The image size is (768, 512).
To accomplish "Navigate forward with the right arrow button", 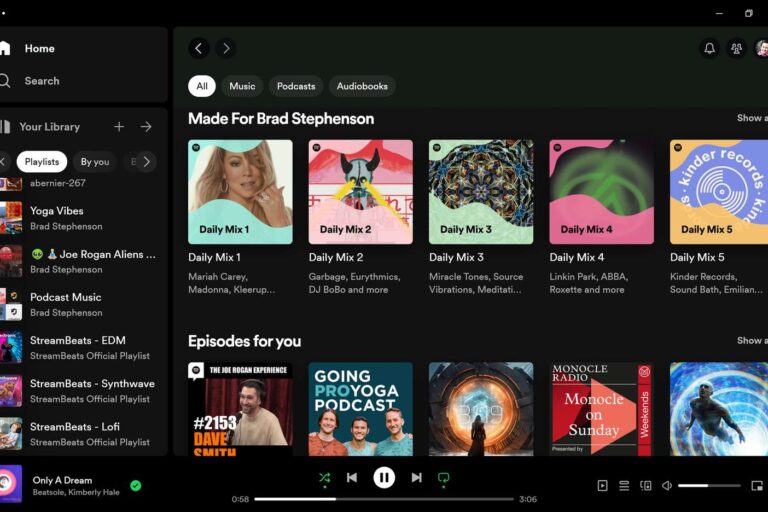I will pos(226,49).
